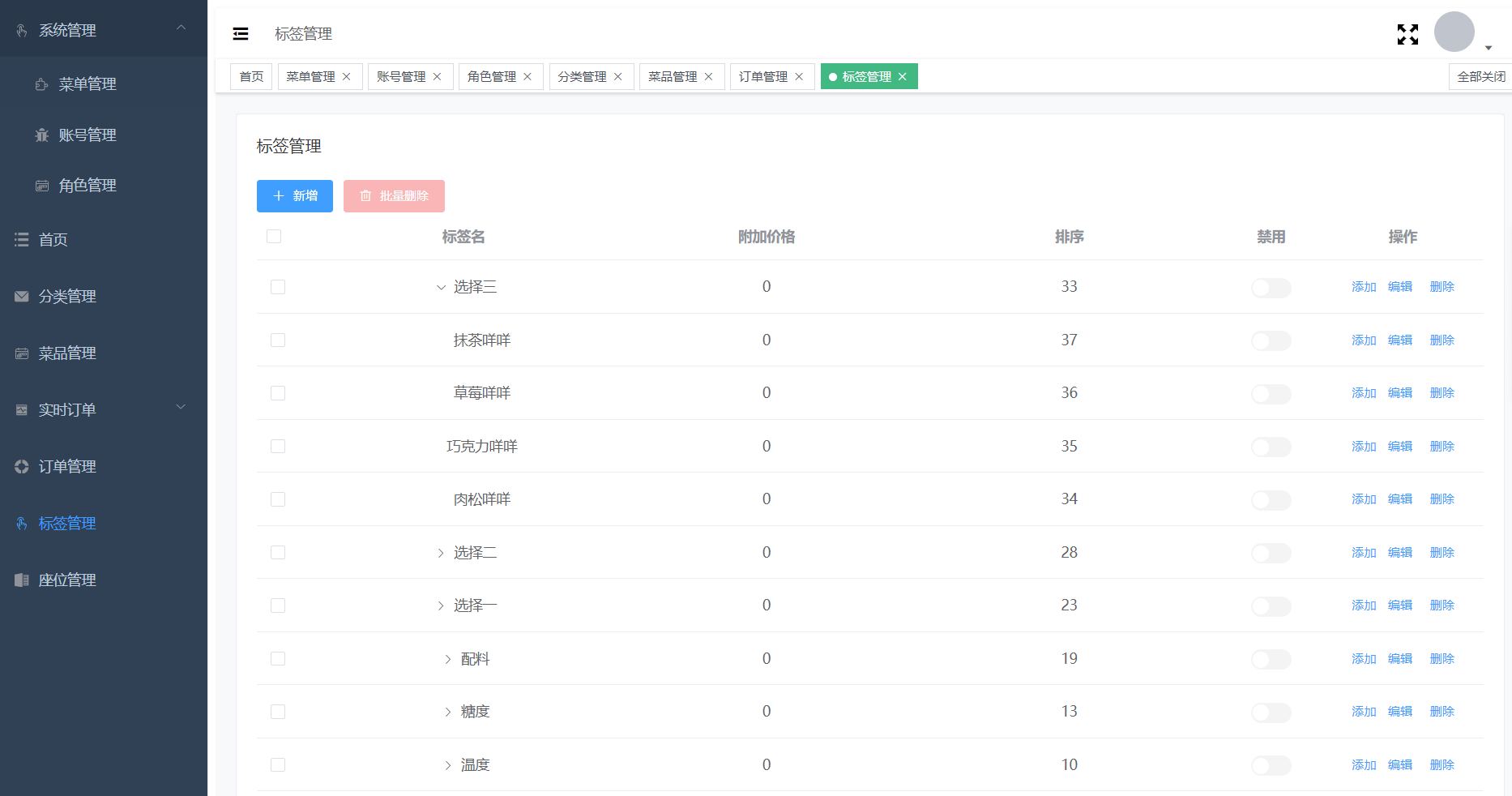Check the 选择三 row checkbox
1512x796 pixels.
coord(278,287)
